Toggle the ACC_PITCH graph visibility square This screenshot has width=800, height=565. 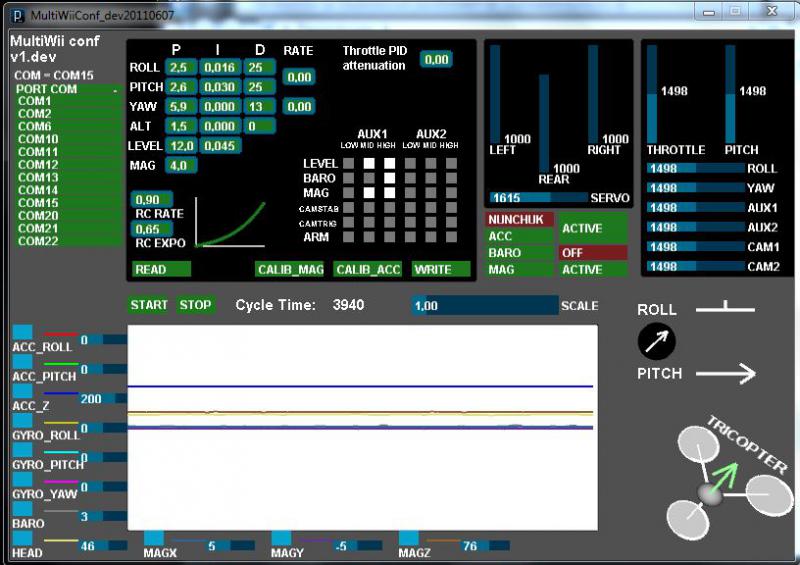pyautogui.click(x=22, y=361)
